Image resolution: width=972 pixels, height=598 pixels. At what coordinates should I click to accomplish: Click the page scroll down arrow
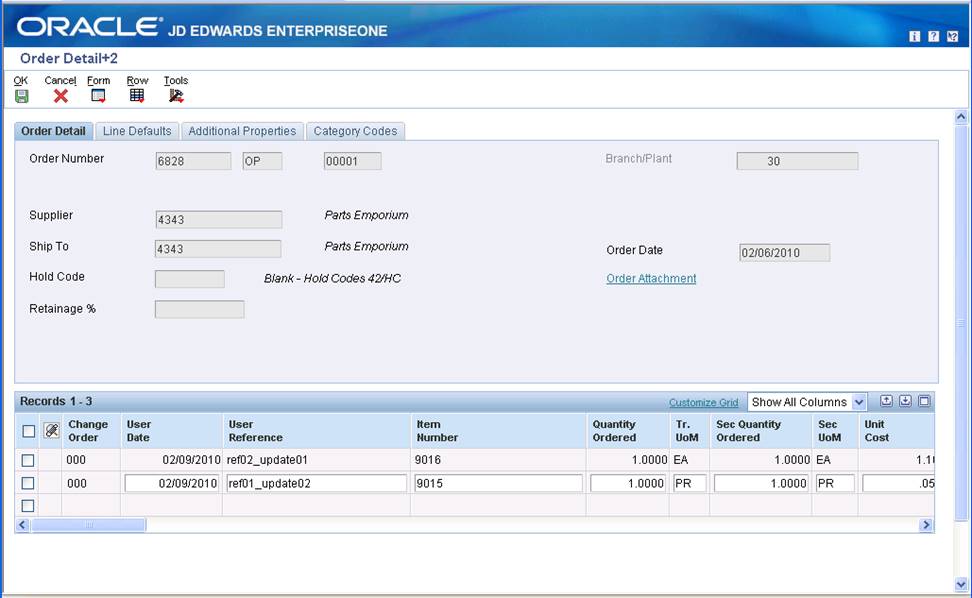pyautogui.click(x=961, y=584)
